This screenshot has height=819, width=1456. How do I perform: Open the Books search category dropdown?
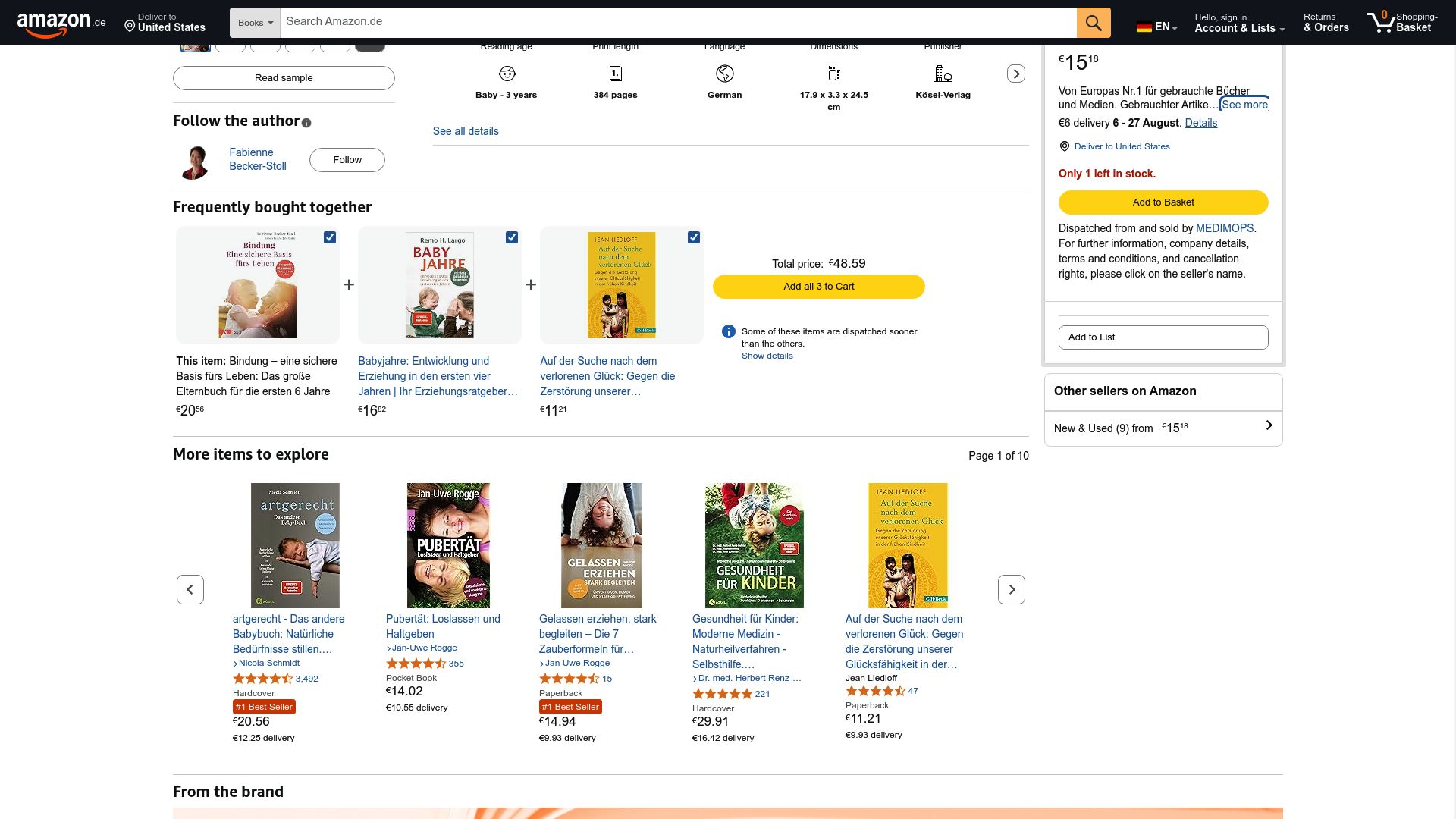point(255,23)
